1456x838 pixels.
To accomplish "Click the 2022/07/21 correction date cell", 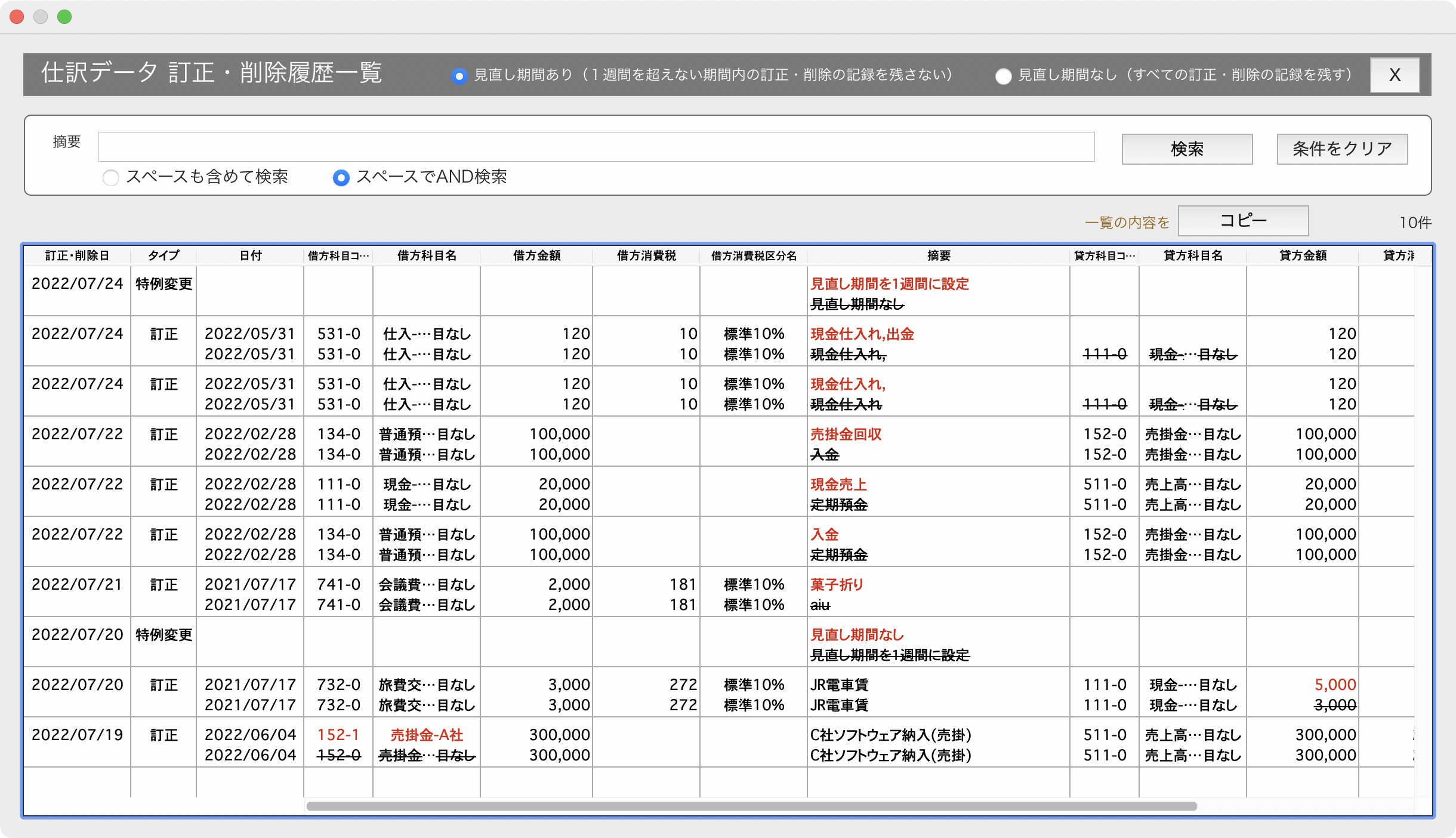I will [78, 584].
